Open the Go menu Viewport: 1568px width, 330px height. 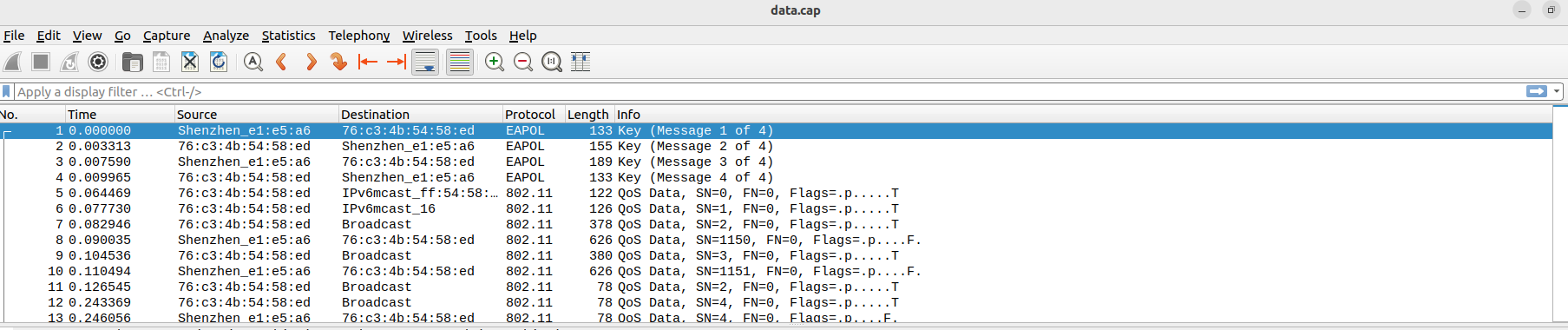[x=122, y=36]
